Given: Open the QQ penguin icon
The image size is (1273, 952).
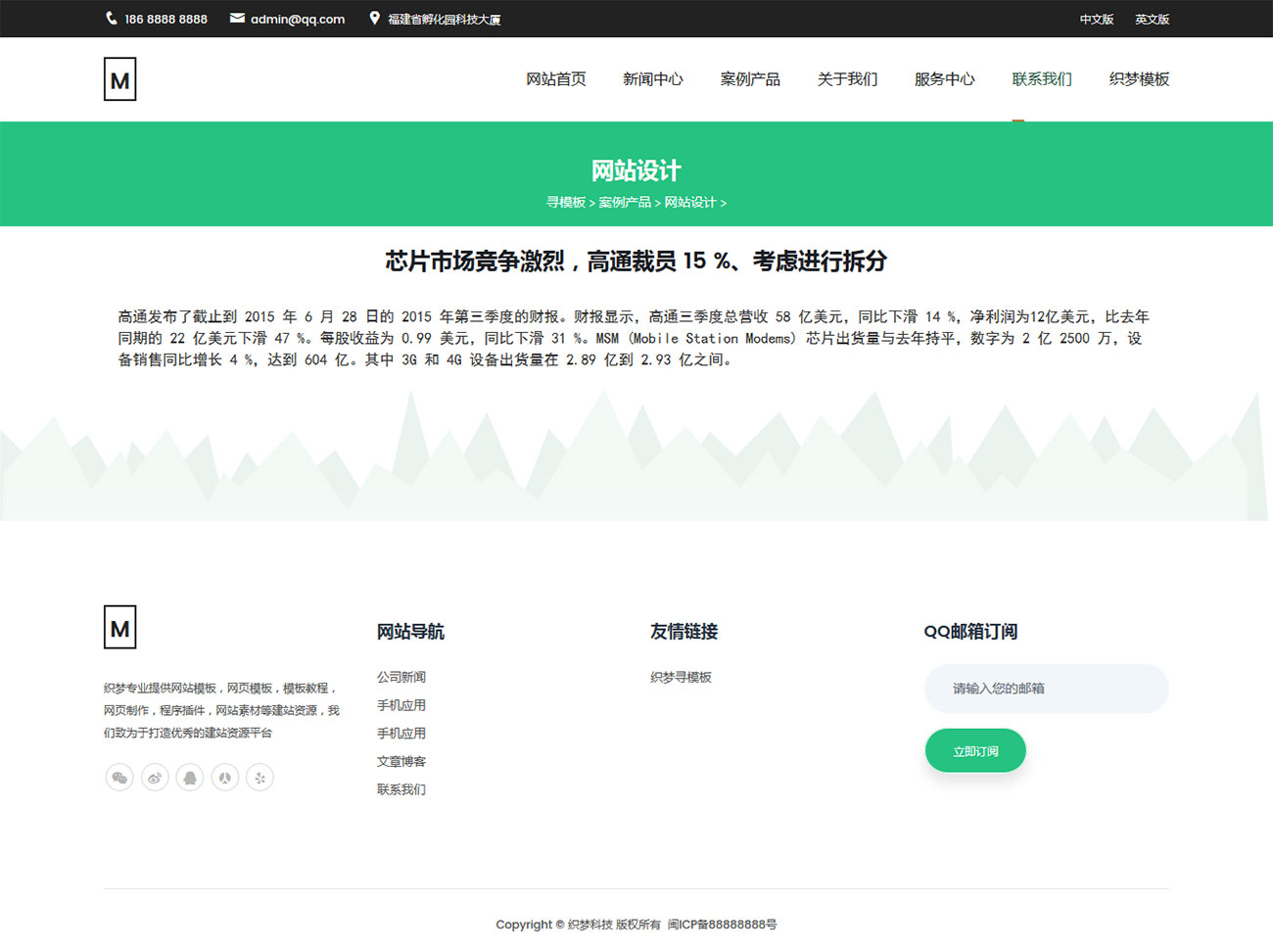Looking at the screenshot, I should click(x=190, y=778).
